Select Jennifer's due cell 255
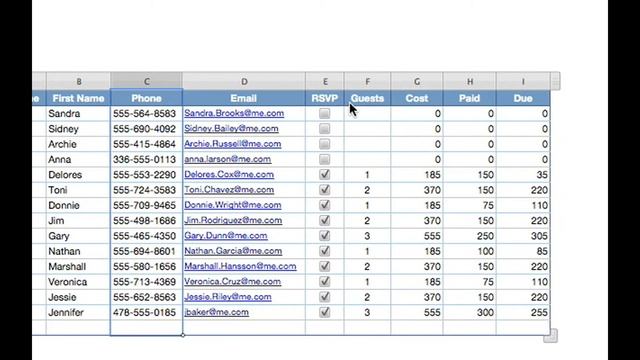 (523, 312)
